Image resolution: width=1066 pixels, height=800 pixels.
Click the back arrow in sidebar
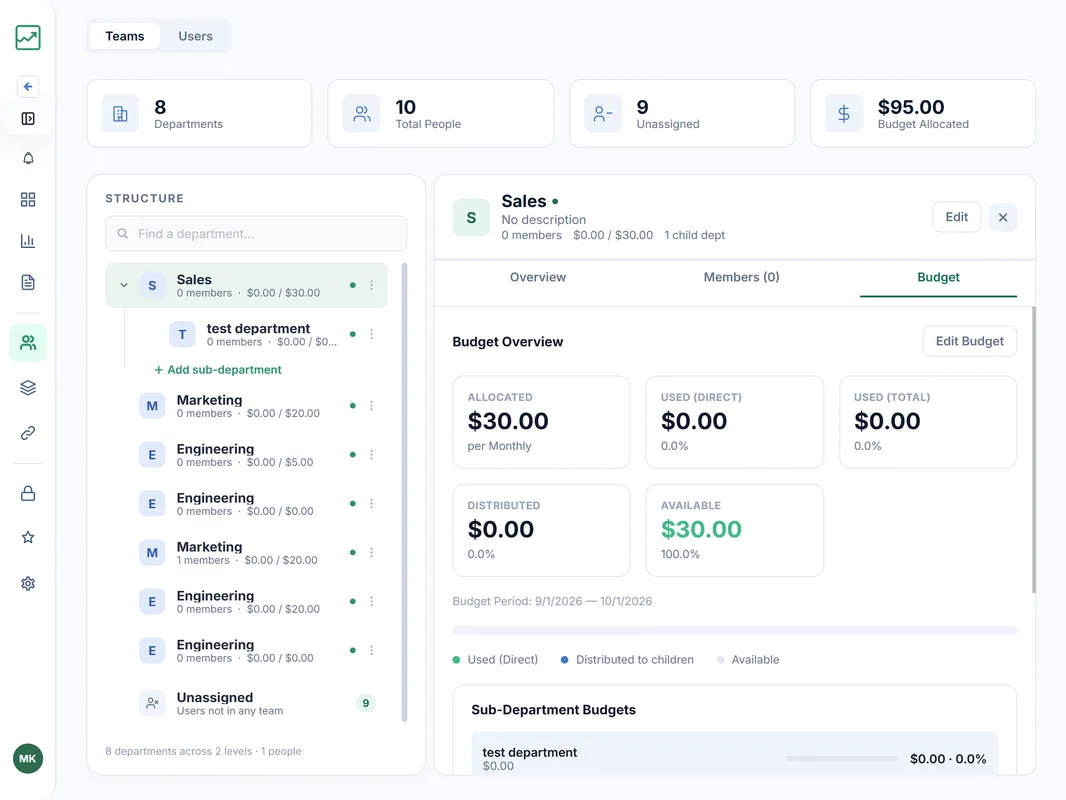(28, 86)
